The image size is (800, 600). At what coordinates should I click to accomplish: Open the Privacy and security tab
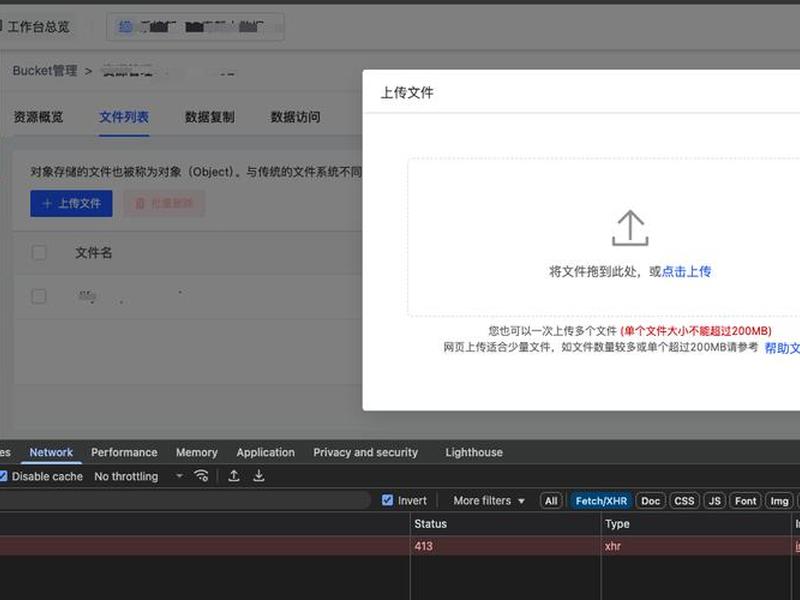coord(365,453)
